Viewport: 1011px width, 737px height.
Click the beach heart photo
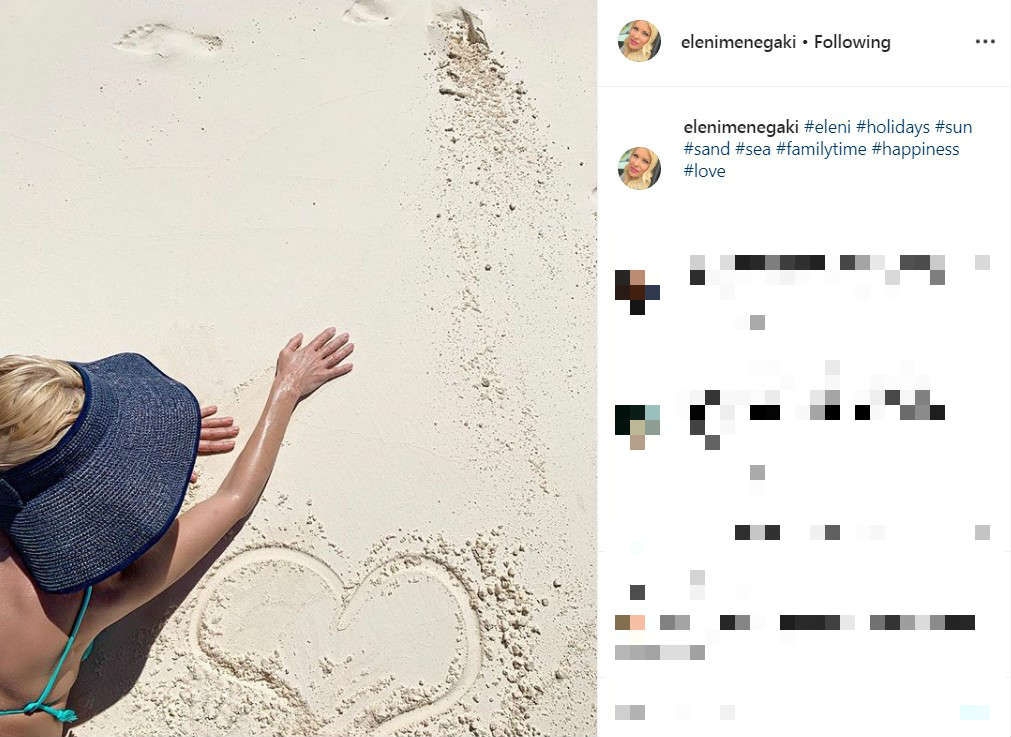pos(299,368)
